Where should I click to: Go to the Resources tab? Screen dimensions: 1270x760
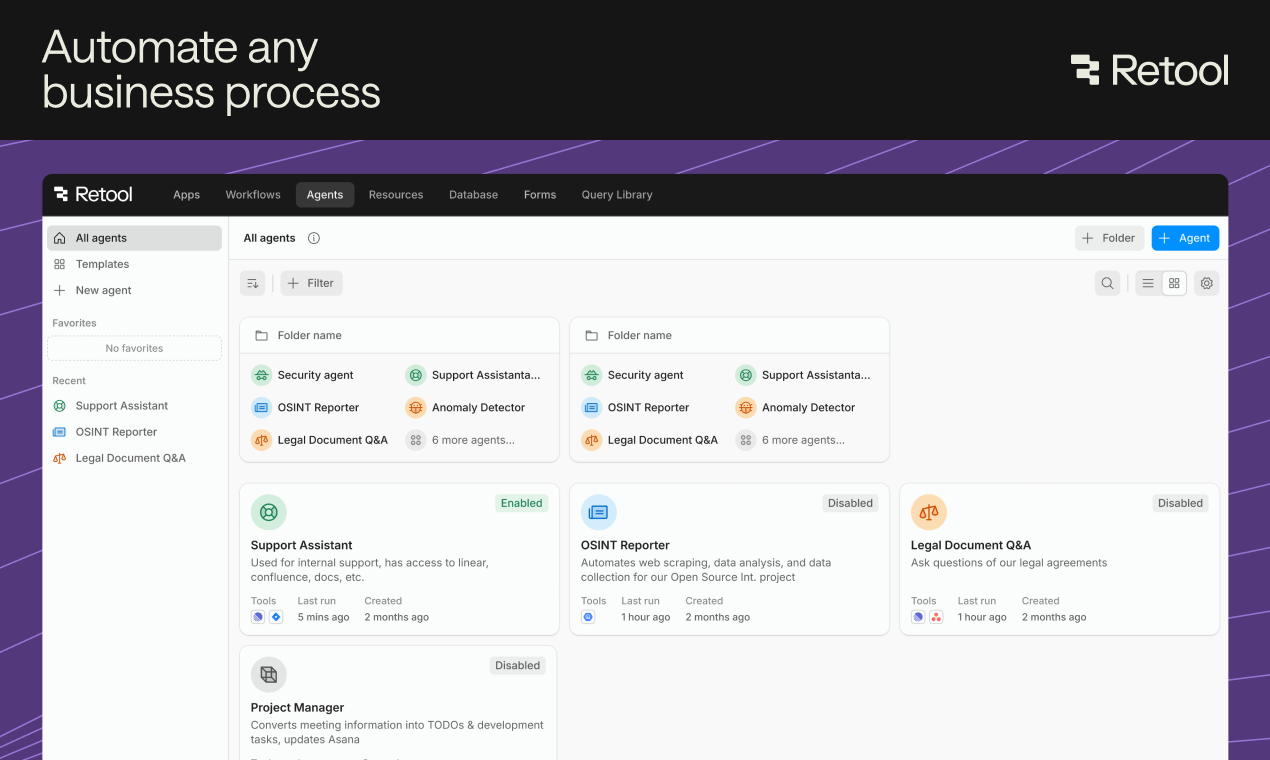396,195
